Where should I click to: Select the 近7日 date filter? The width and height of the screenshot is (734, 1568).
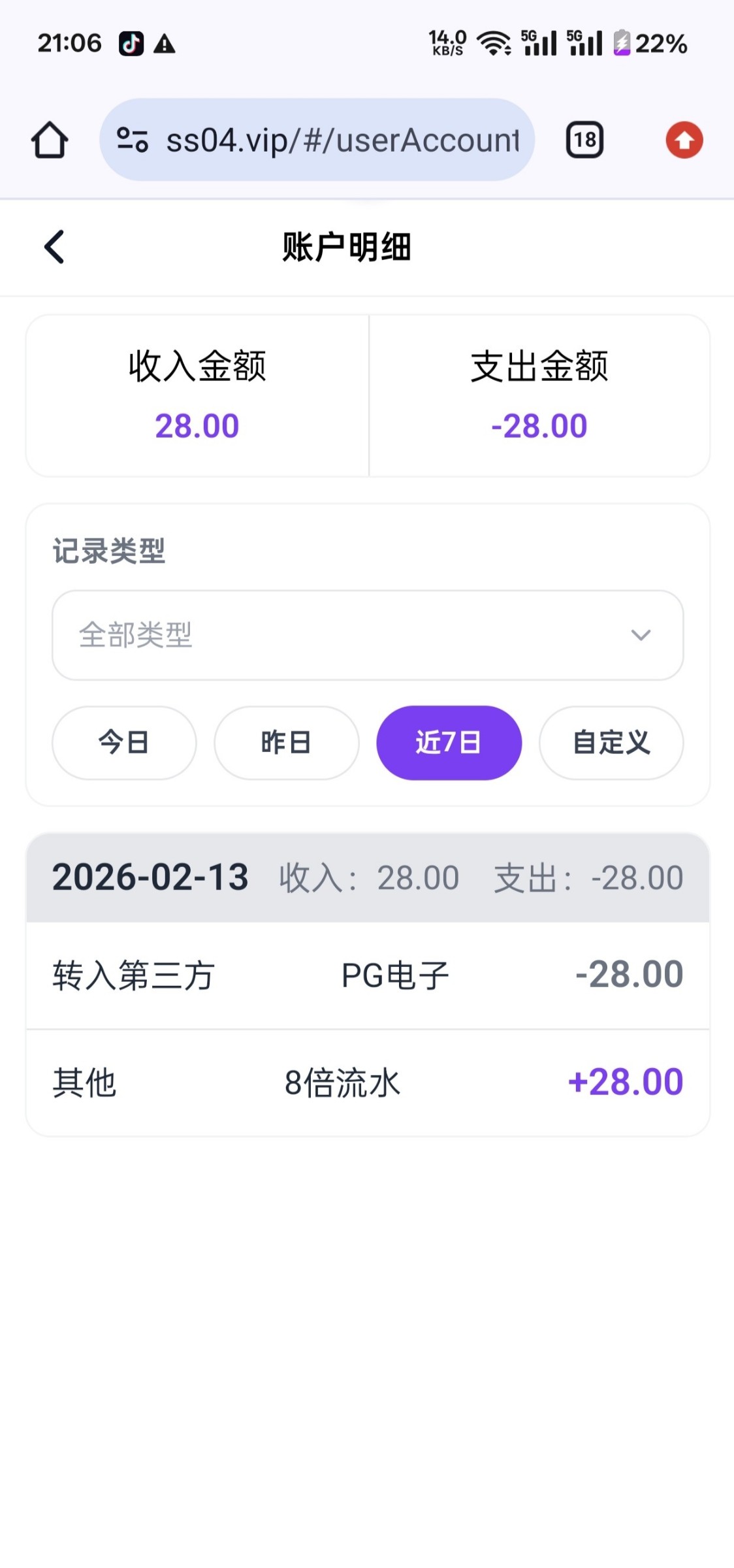point(449,743)
